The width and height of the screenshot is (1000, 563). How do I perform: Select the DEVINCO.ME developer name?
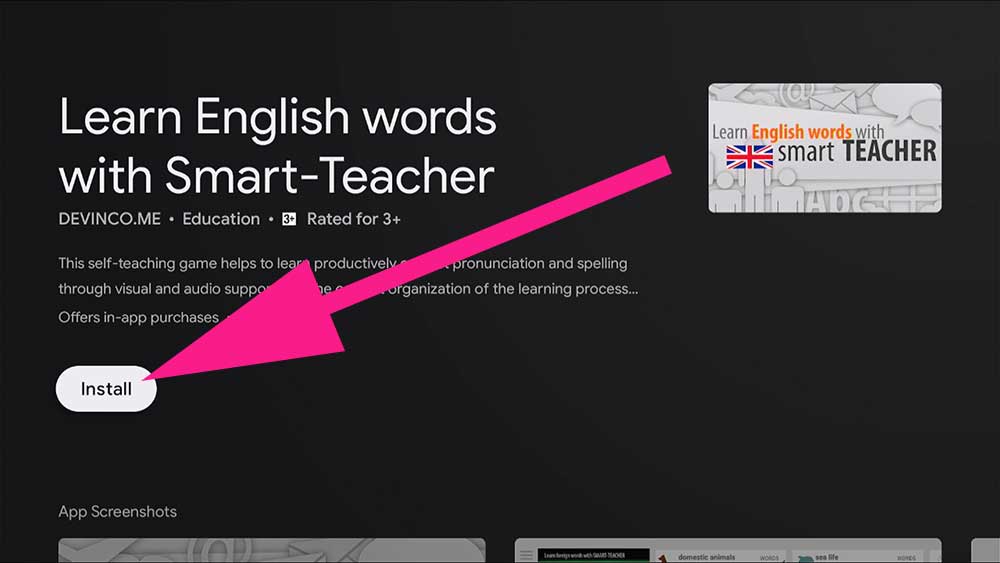[x=110, y=219]
